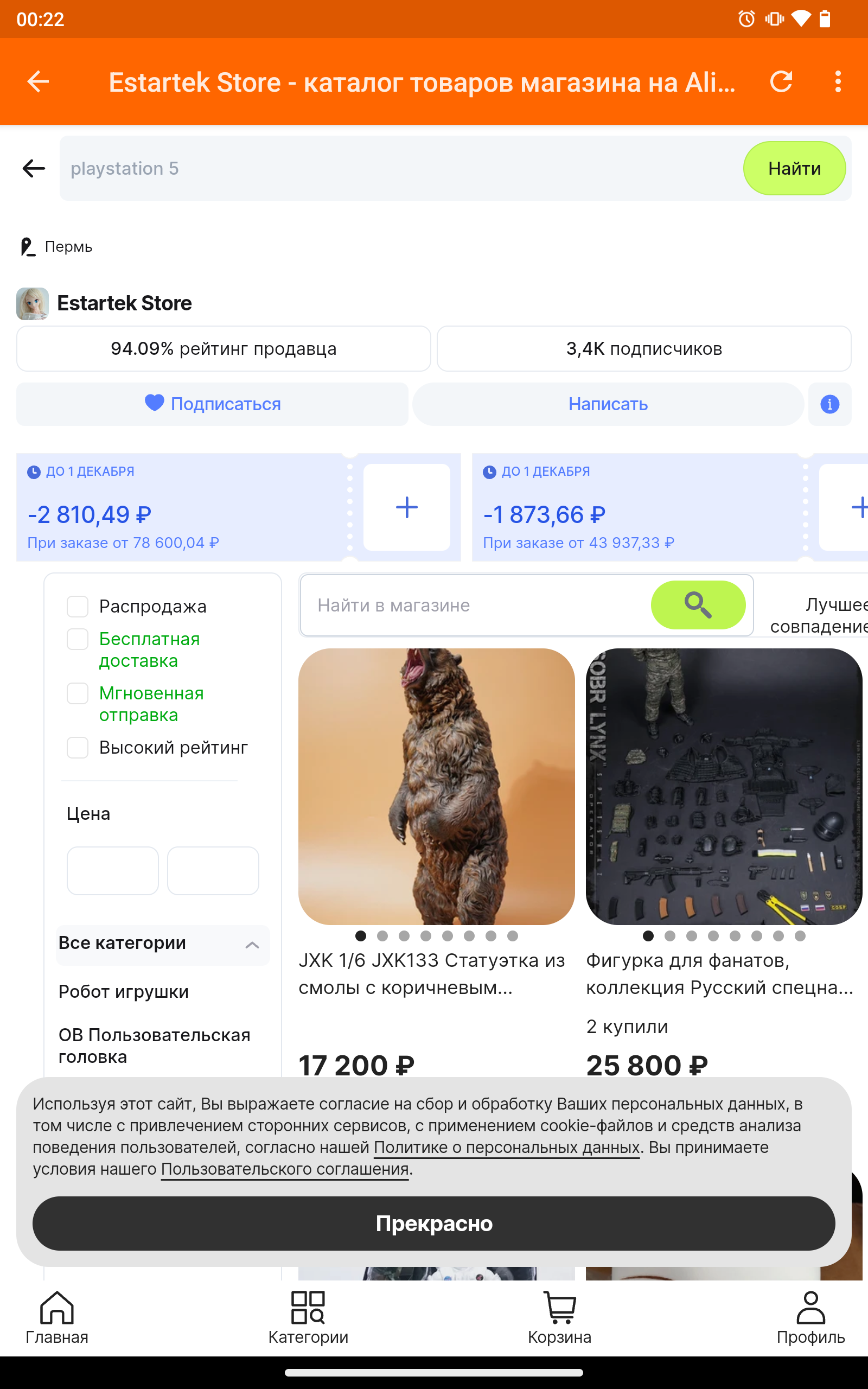Image resolution: width=868 pixels, height=1389 pixels.
Task: Go to the Корзина tab
Action: point(560,1317)
